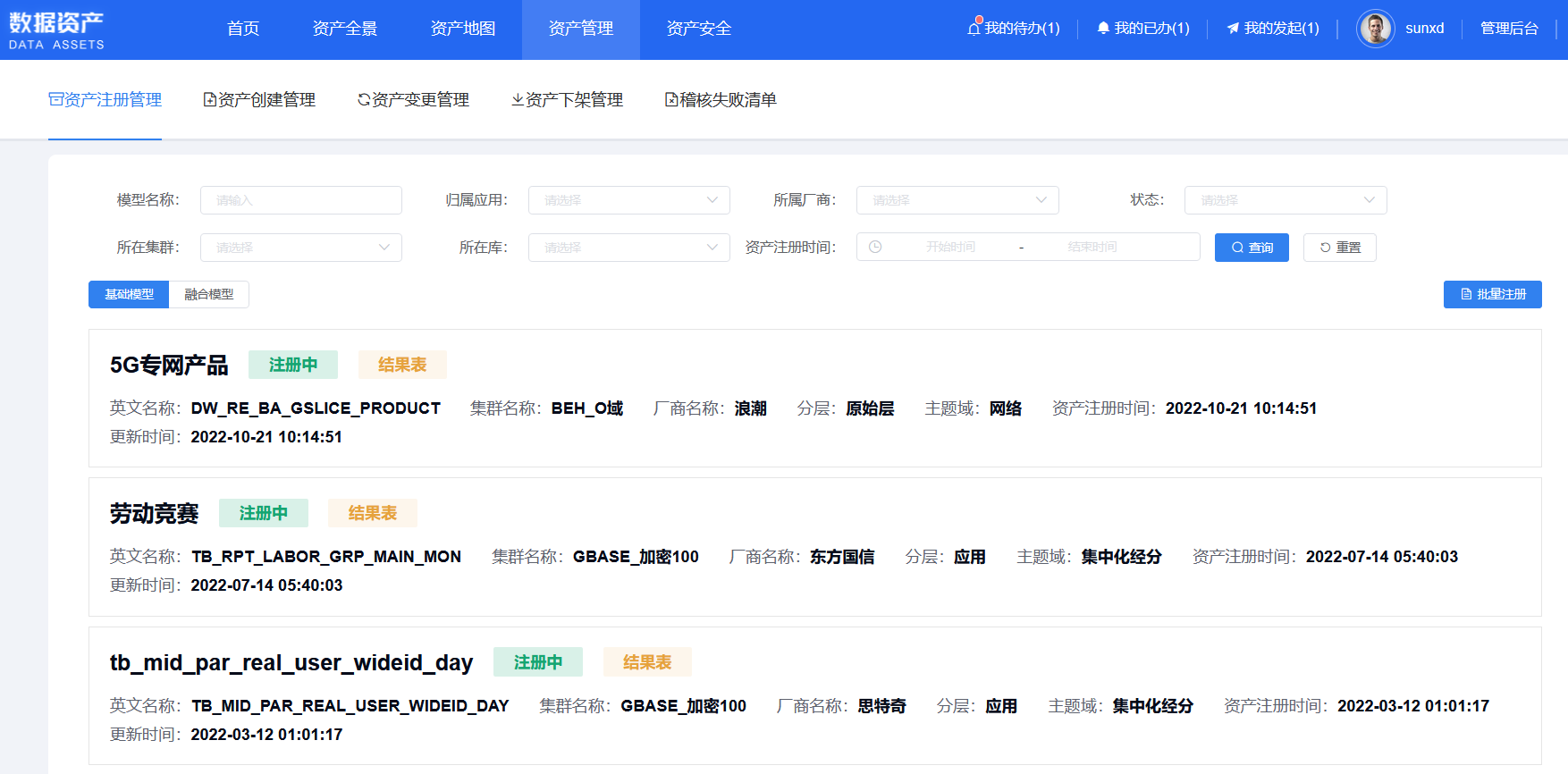Click the paper plane icon beside 我的发起(1)

(x=1233, y=29)
